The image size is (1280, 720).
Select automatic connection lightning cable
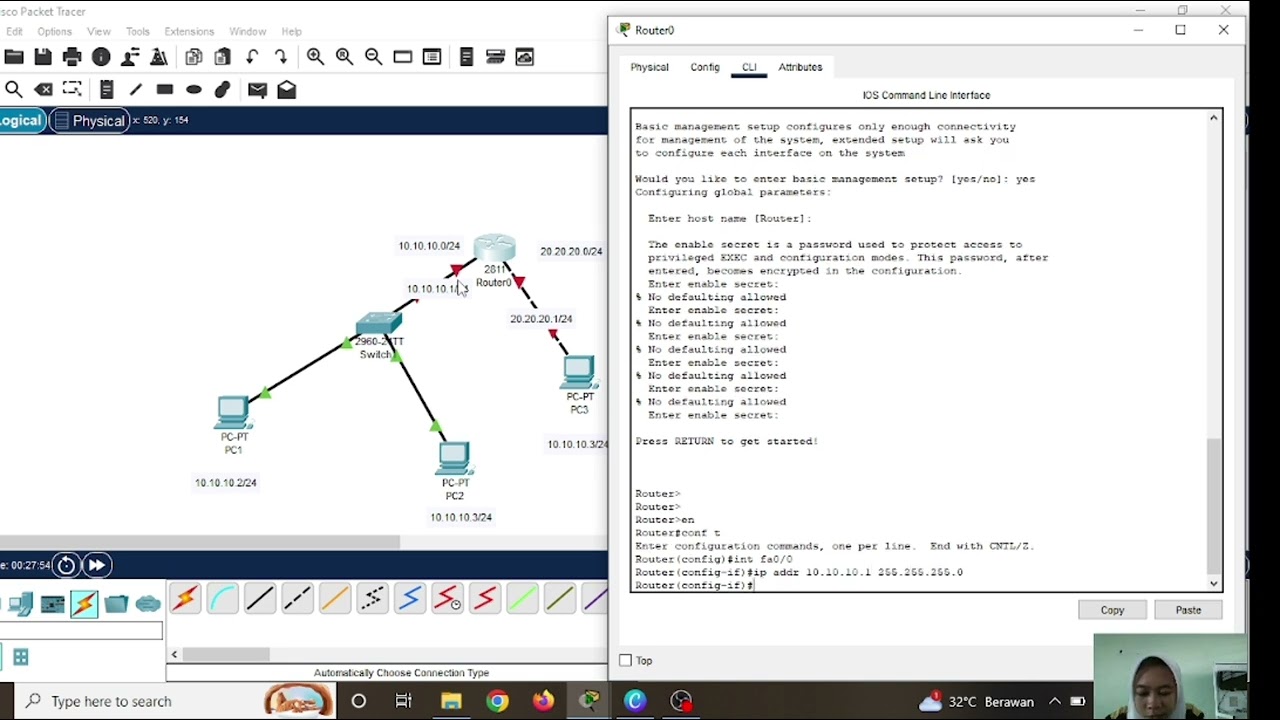click(185, 599)
